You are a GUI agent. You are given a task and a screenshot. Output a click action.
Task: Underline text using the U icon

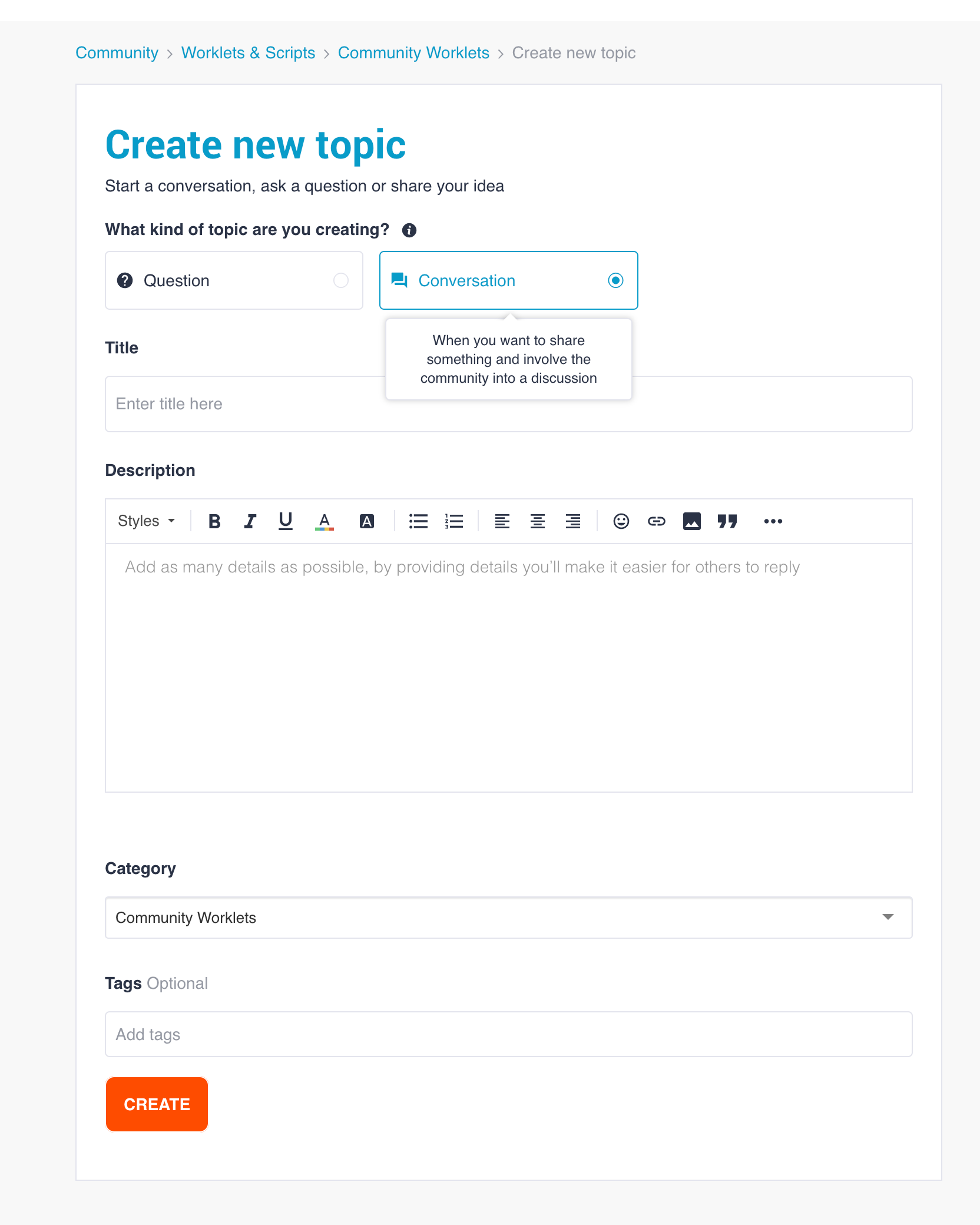tap(286, 521)
